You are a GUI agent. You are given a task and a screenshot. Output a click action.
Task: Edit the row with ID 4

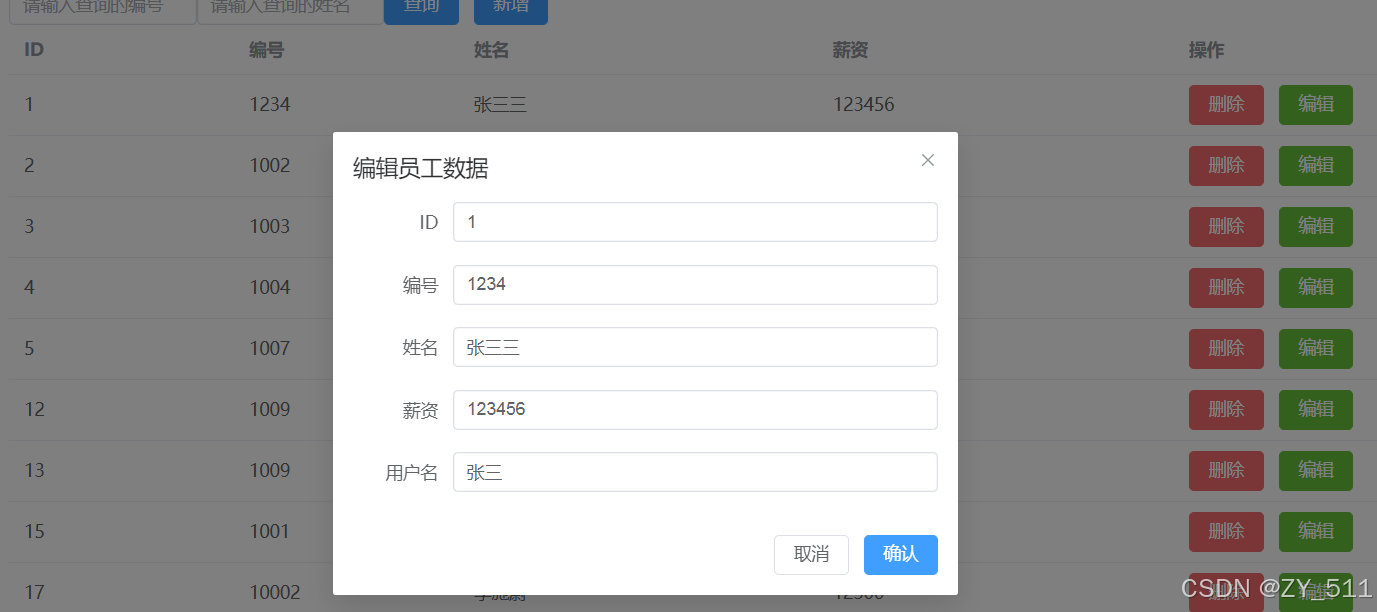[x=1316, y=288]
